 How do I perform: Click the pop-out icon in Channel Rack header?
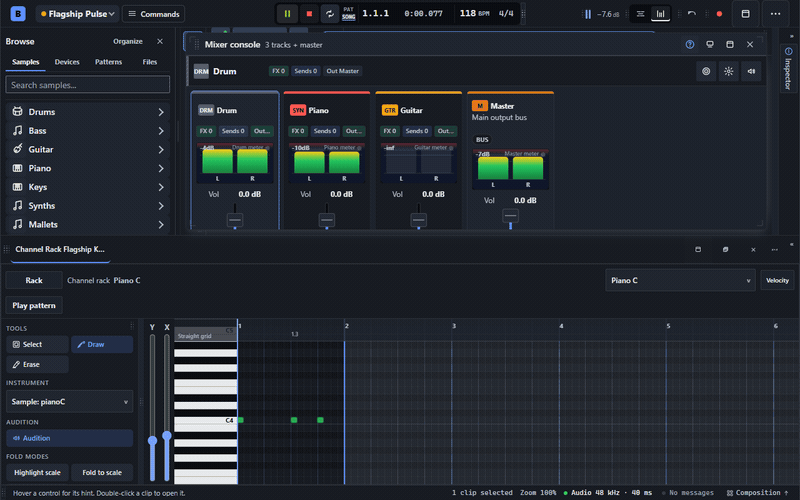[x=698, y=249]
